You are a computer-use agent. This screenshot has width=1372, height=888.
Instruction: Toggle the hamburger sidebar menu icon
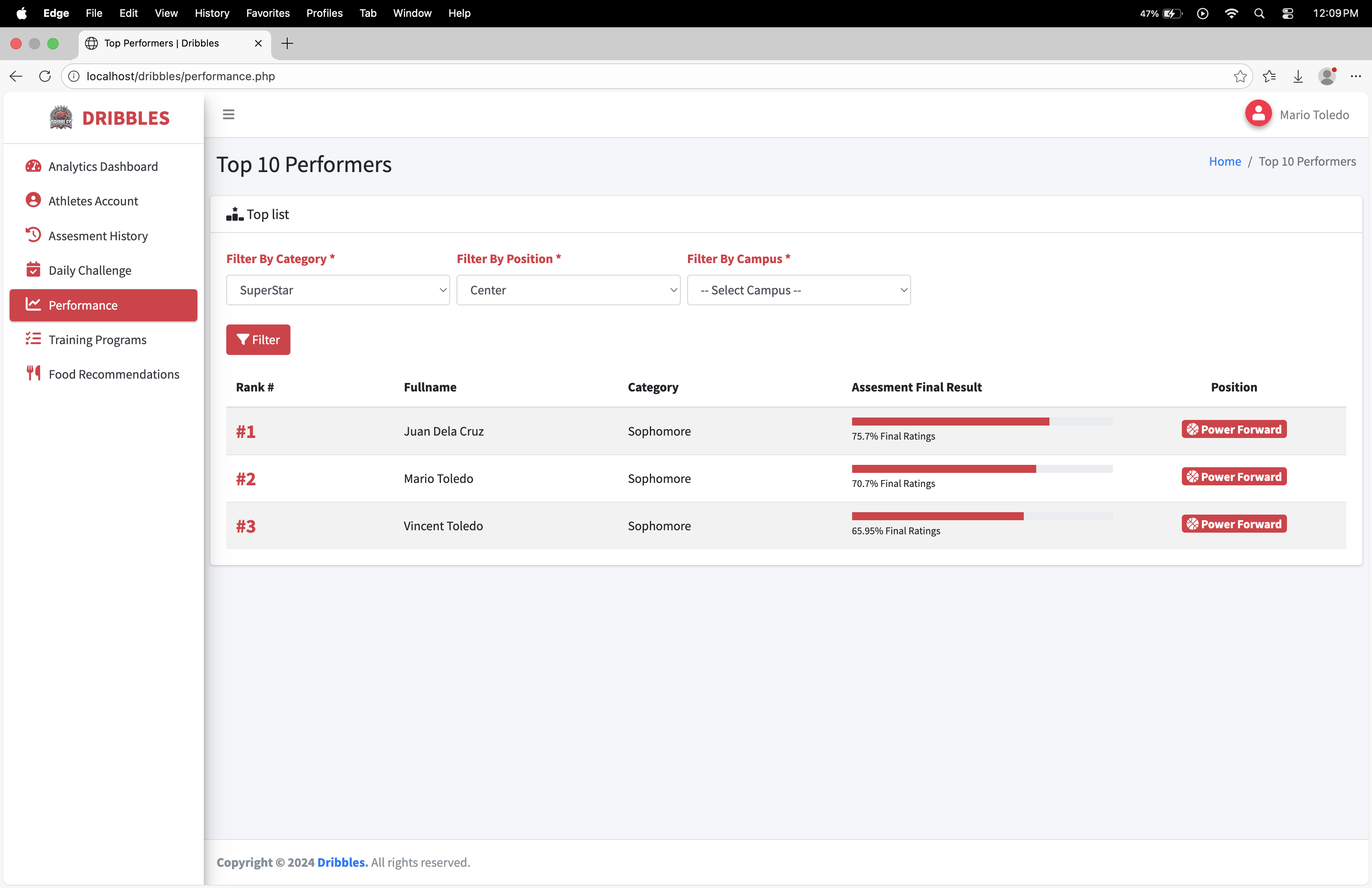pos(228,114)
